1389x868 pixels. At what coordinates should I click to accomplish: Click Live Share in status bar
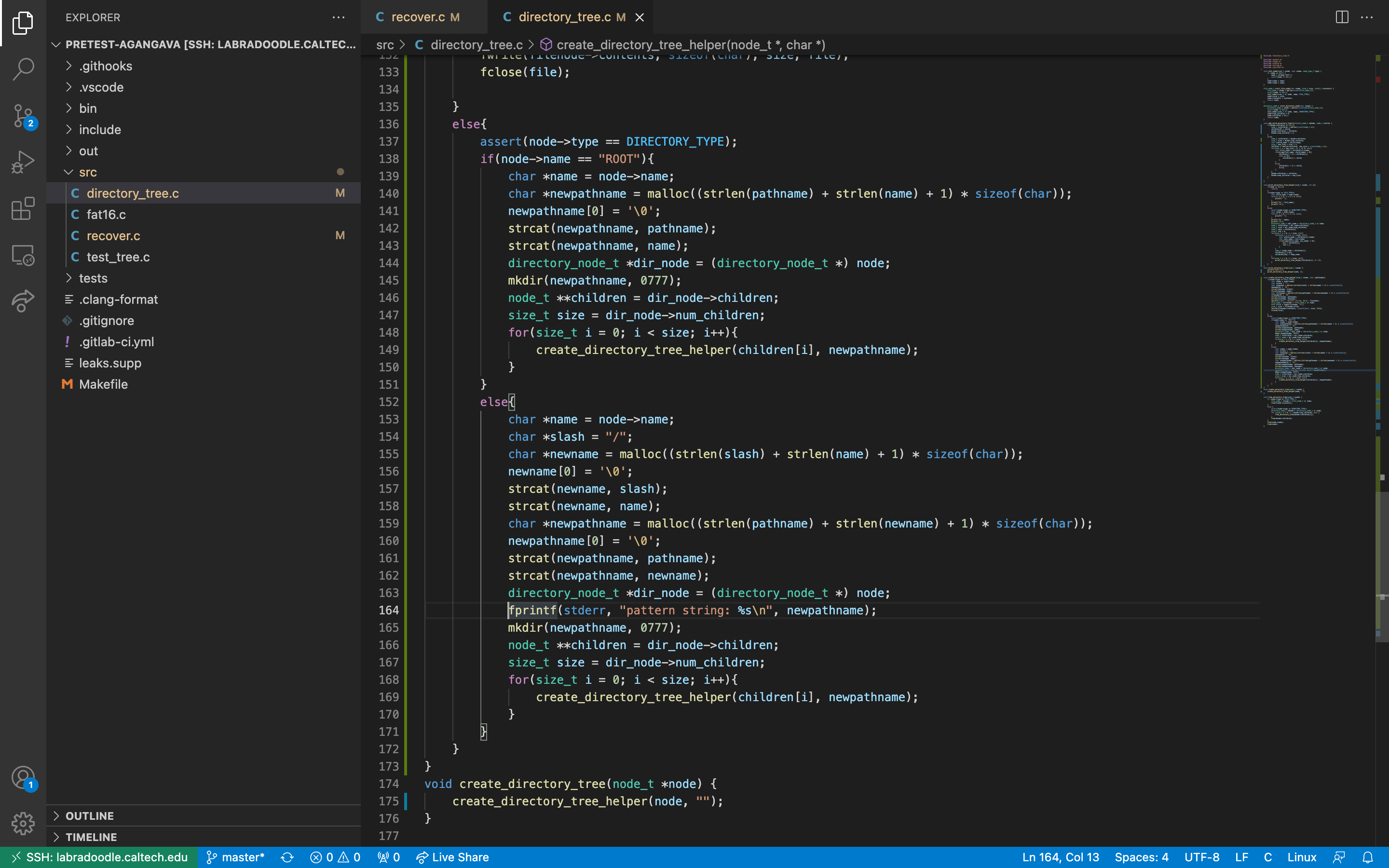pos(452,857)
